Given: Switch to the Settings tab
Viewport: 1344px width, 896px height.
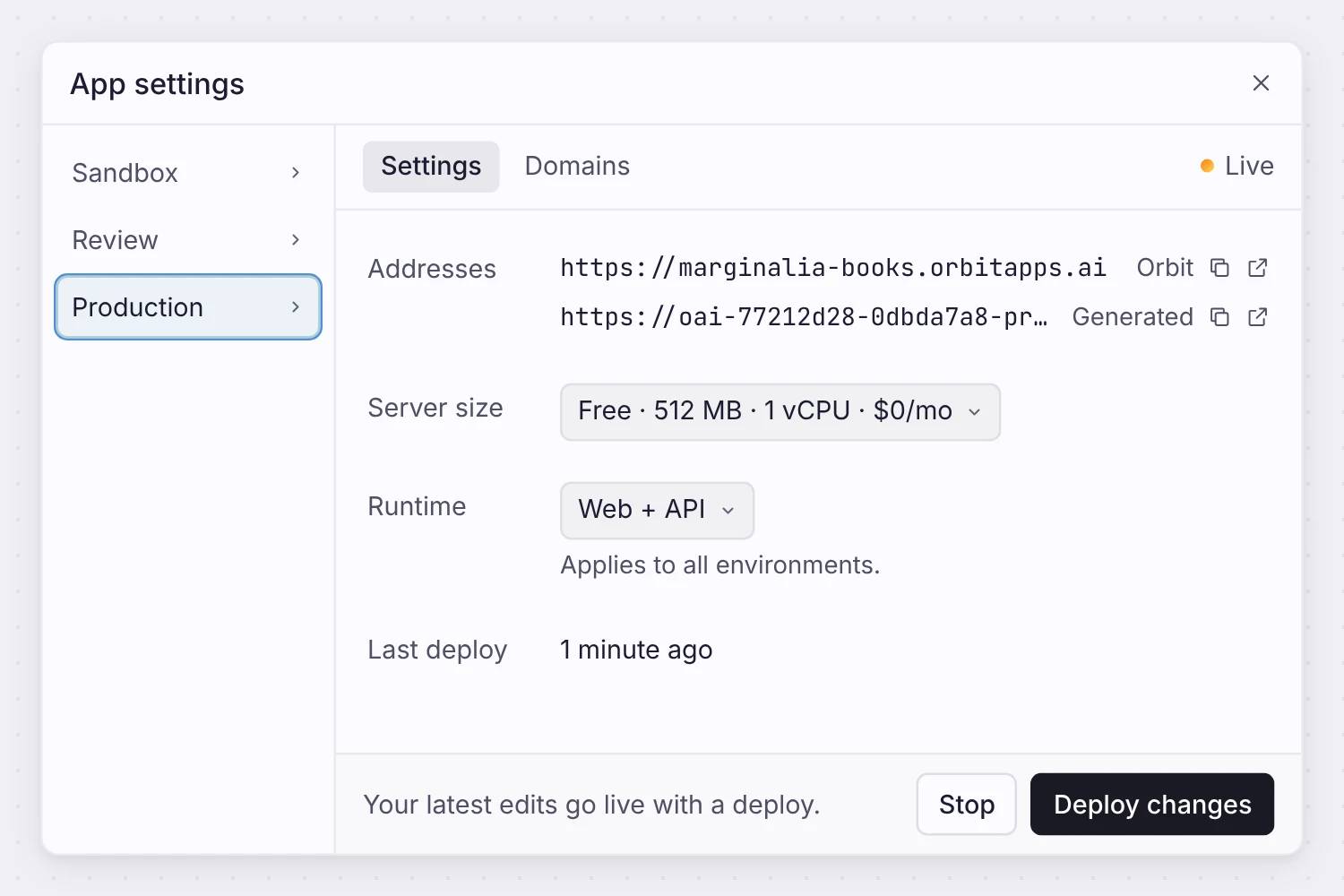Looking at the screenshot, I should 431,167.
